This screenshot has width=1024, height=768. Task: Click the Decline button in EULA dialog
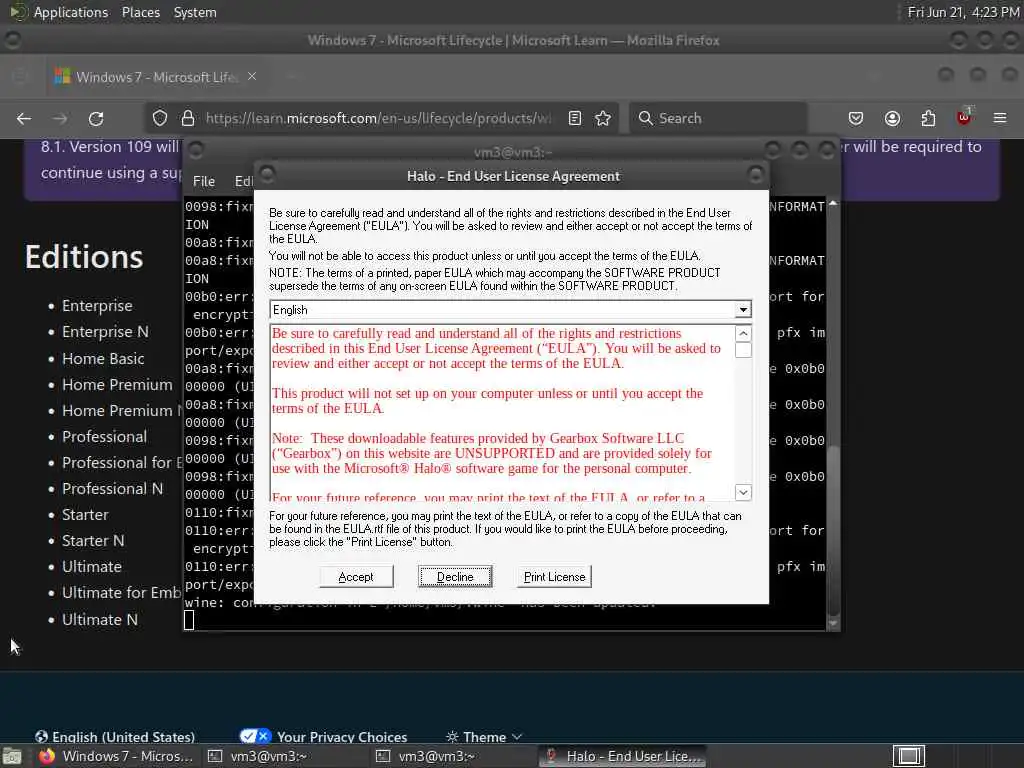pos(455,577)
